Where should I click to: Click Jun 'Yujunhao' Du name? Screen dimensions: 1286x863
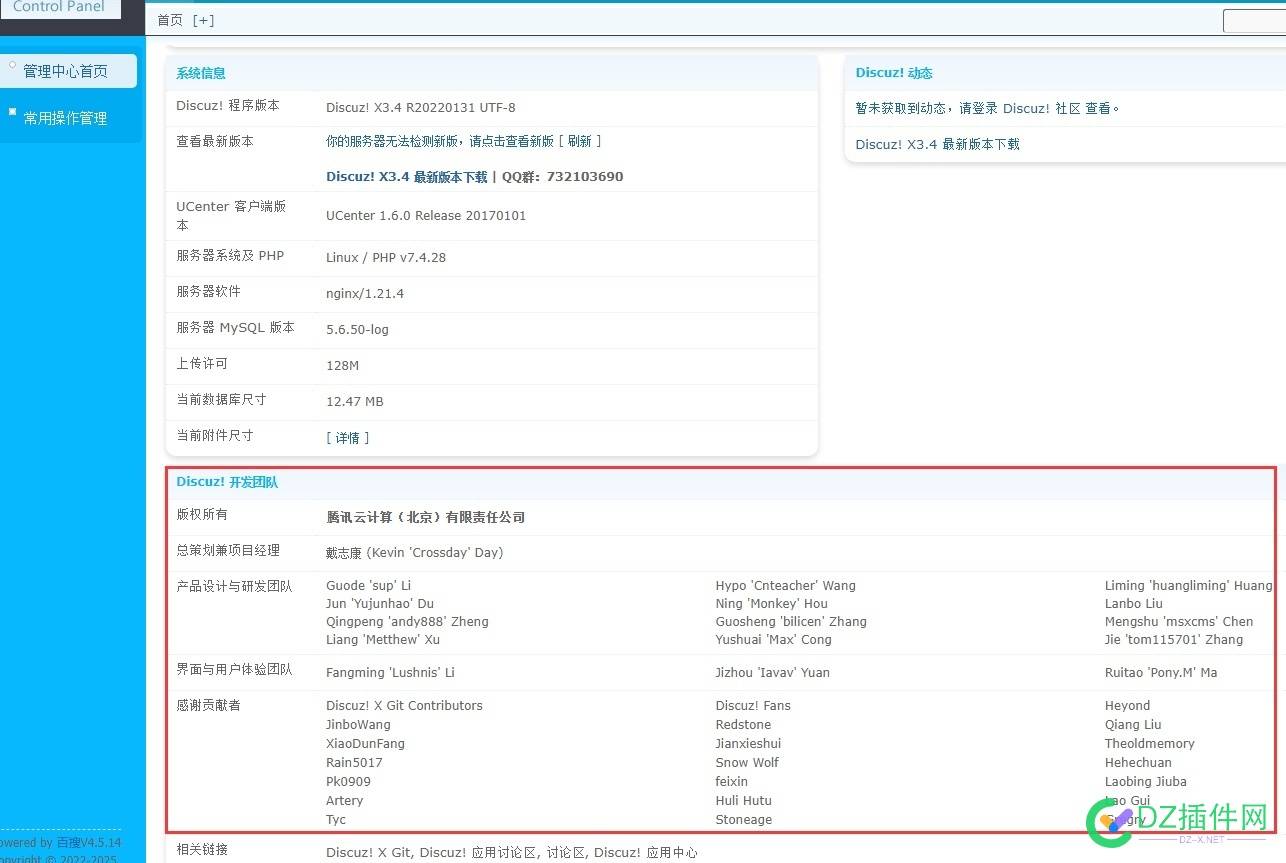click(x=380, y=604)
